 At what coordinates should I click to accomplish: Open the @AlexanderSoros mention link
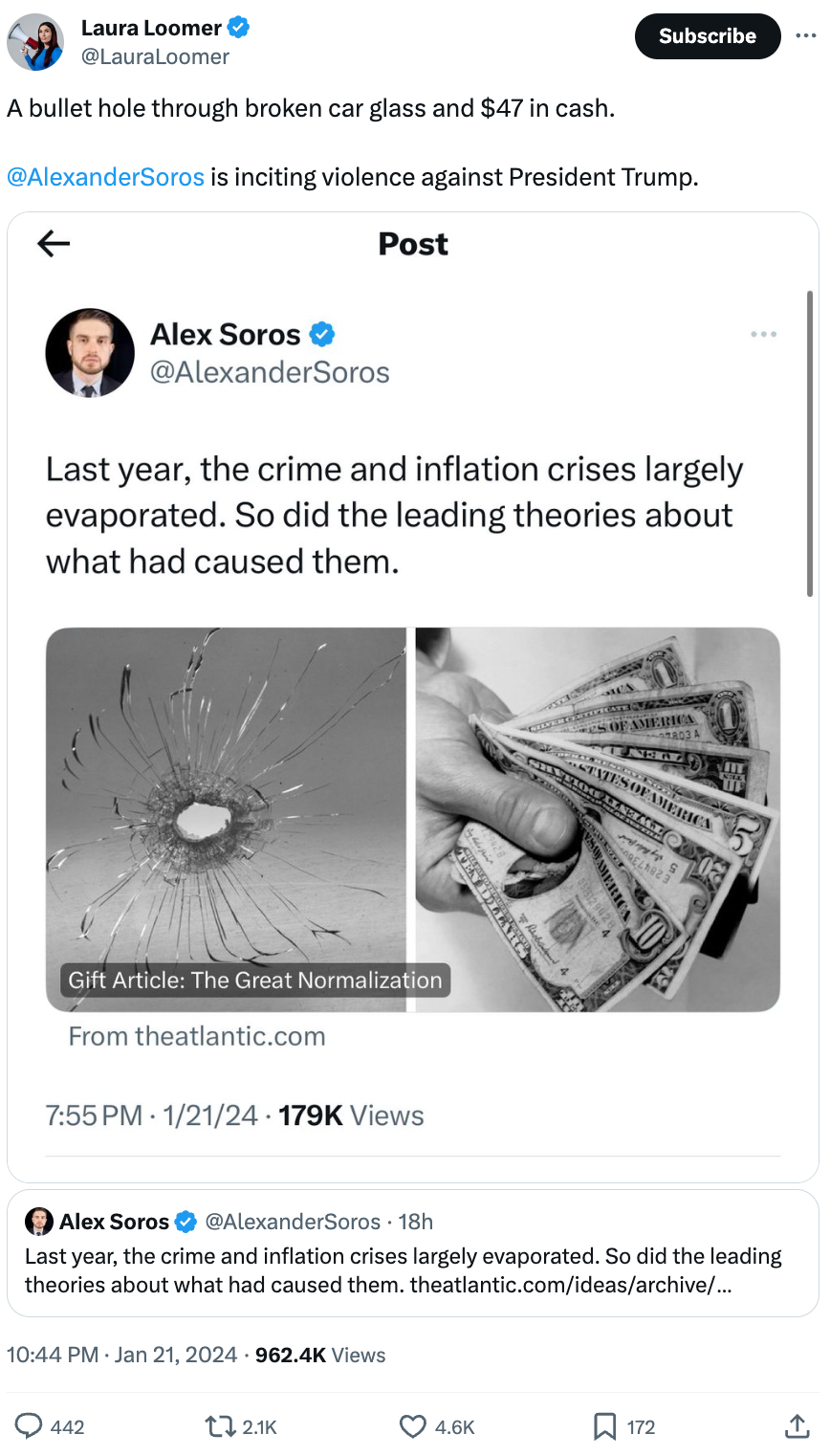point(105,177)
